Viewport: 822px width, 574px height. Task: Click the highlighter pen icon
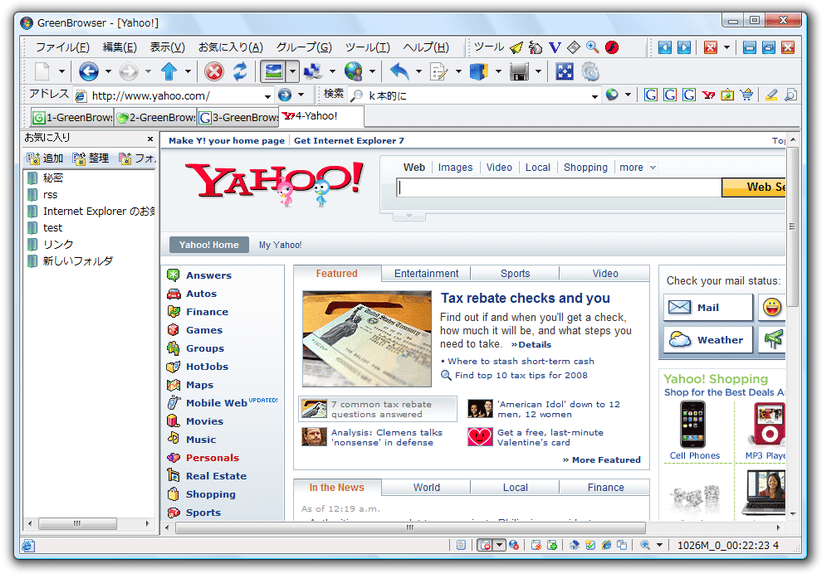(x=771, y=95)
